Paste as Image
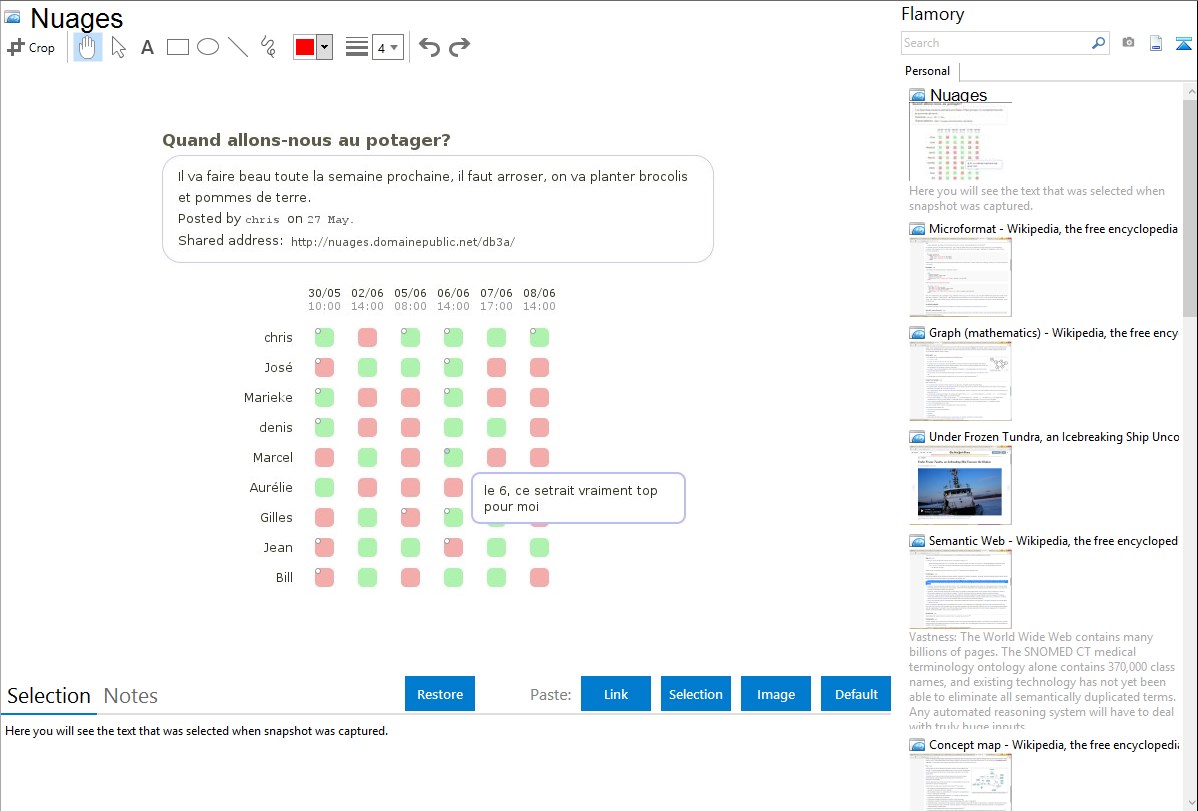The image size is (1198, 811). tap(775, 694)
